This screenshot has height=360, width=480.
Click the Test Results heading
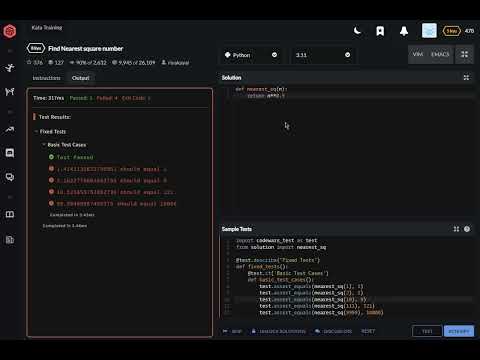click(55, 117)
